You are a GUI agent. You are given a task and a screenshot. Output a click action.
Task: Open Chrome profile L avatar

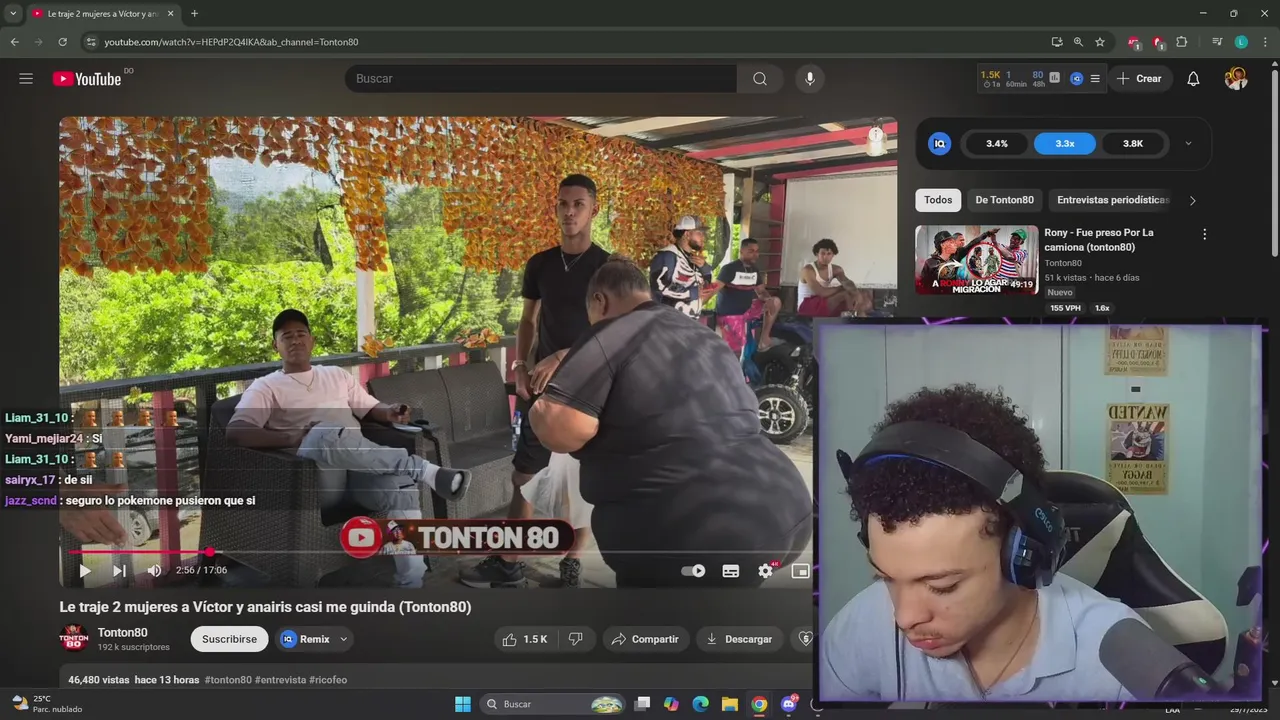[1241, 42]
